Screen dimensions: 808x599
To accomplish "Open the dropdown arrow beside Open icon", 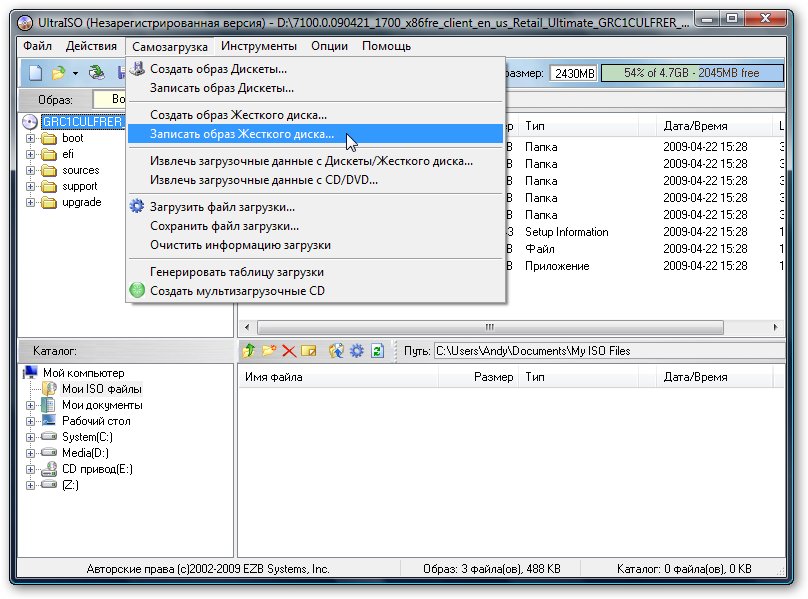I will tap(75, 73).
